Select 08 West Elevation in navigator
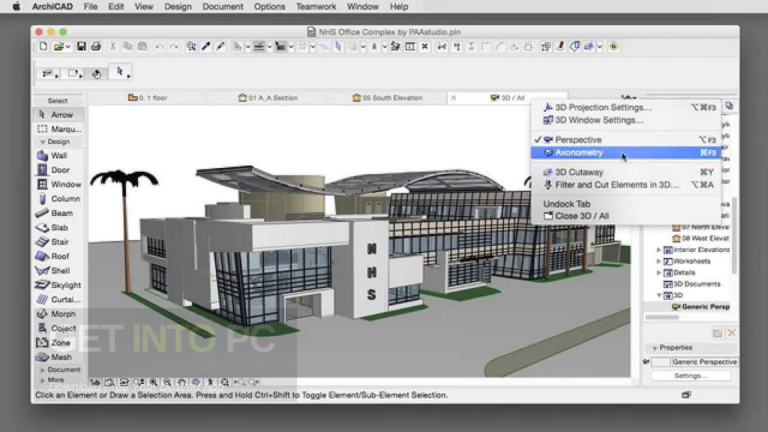The height and width of the screenshot is (432, 768). point(700,239)
